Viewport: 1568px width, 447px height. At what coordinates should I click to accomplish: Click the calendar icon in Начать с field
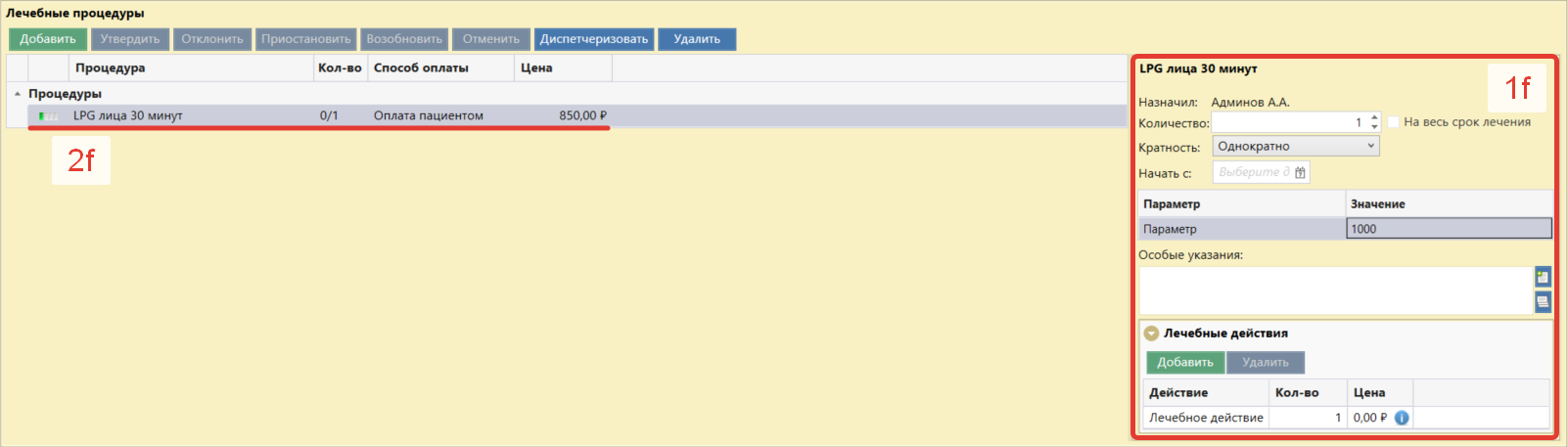tap(1300, 173)
